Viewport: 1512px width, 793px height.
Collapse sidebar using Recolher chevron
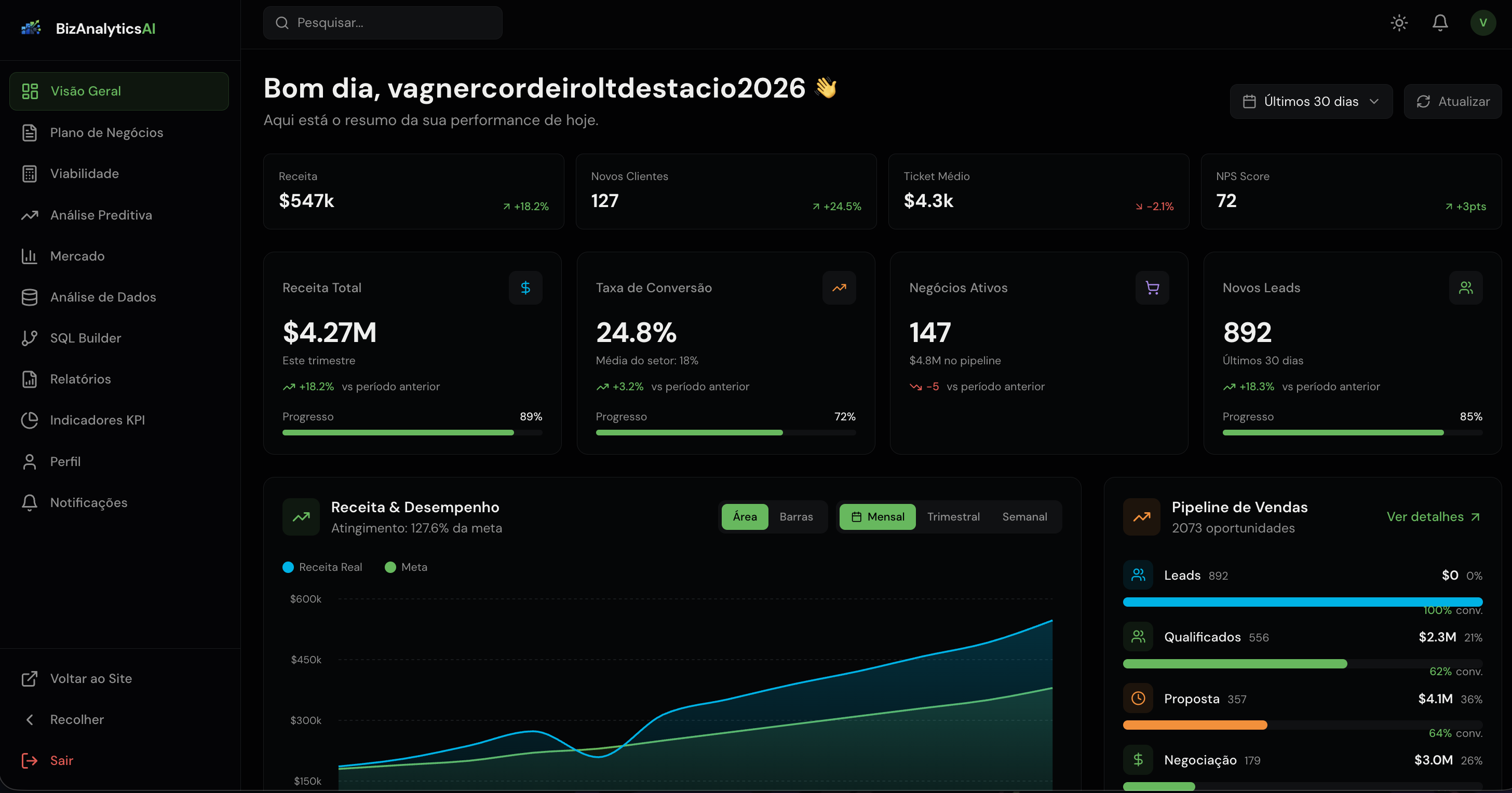point(30,720)
